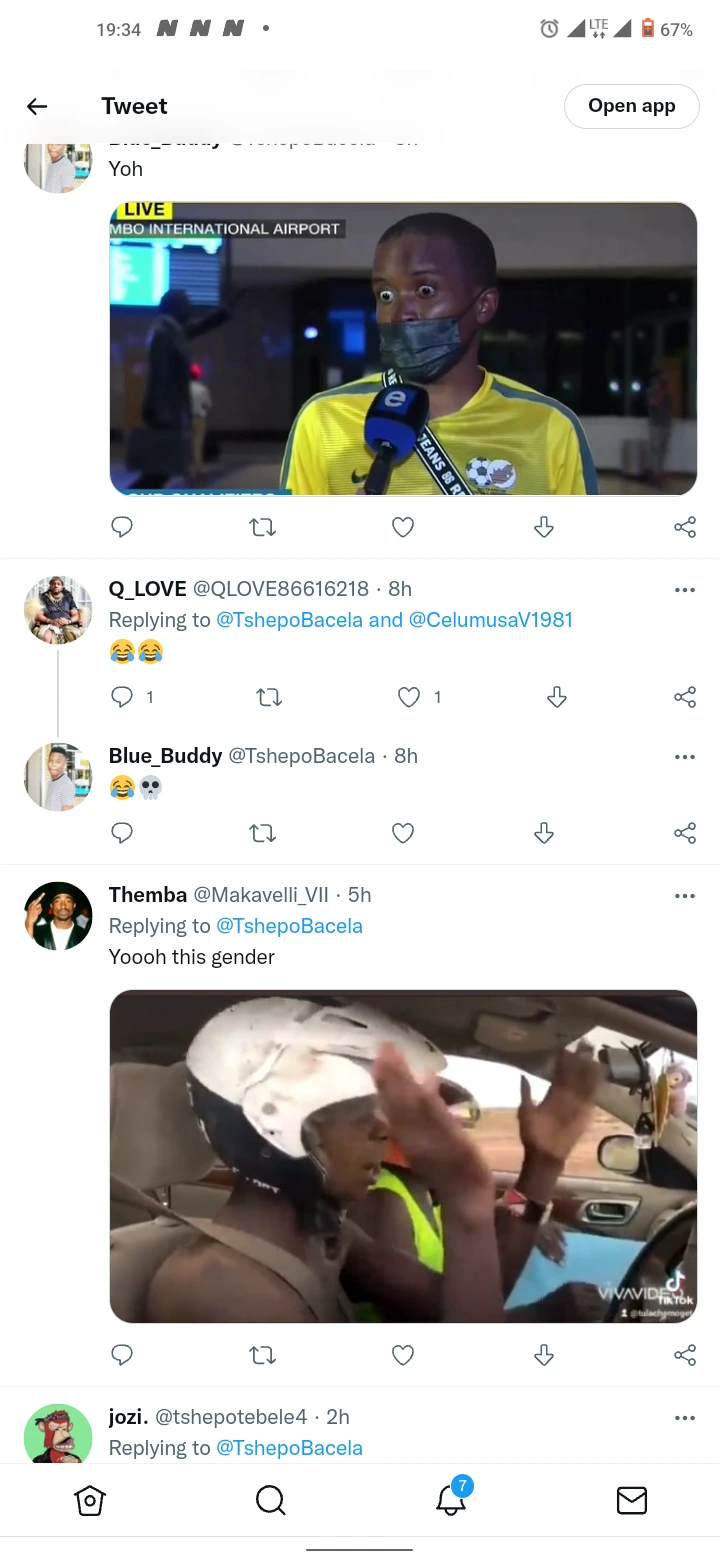The image size is (720, 1560).
Task: Open more options for Q_LOVE's tweet
Action: [x=685, y=590]
